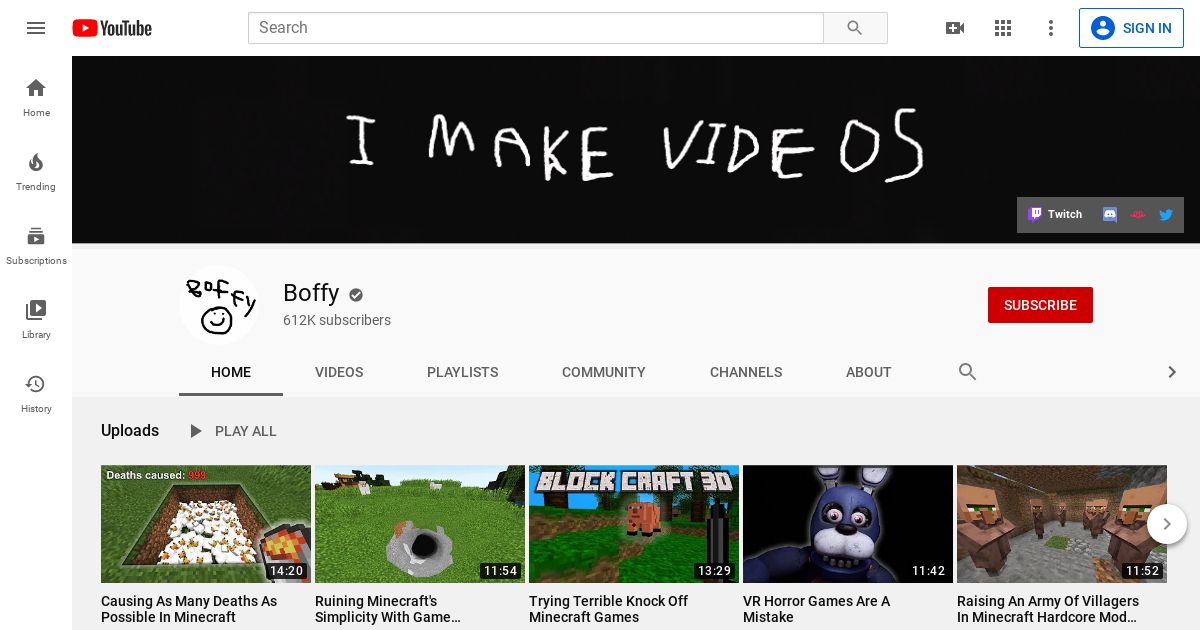Open History in the sidebar
Screen dimensions: 1200x630
point(36,393)
